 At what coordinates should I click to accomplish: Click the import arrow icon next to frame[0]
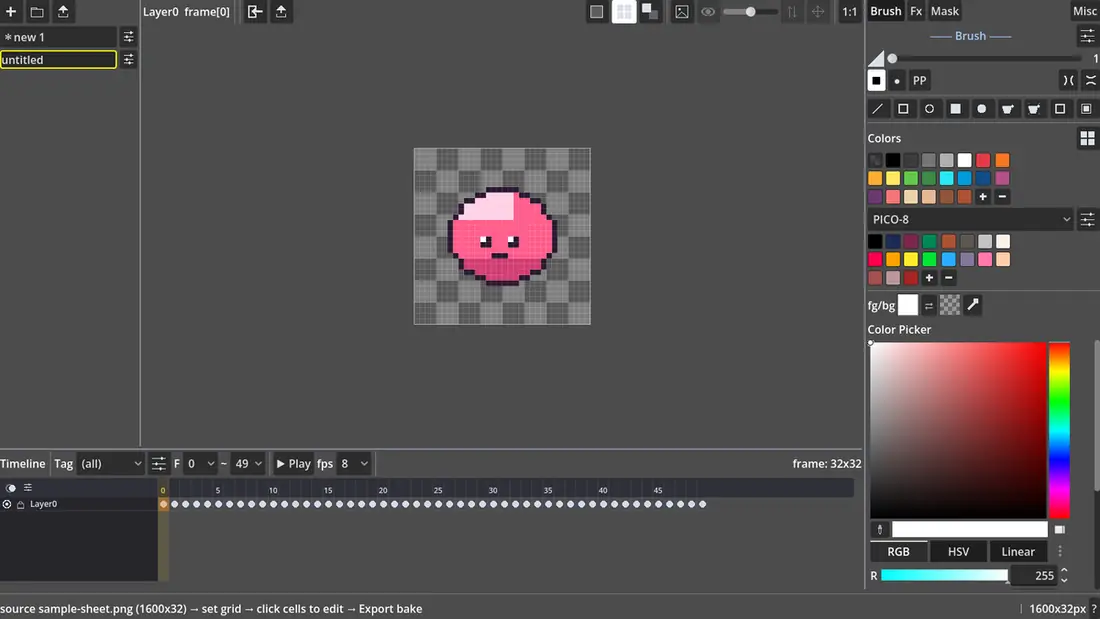click(x=255, y=11)
